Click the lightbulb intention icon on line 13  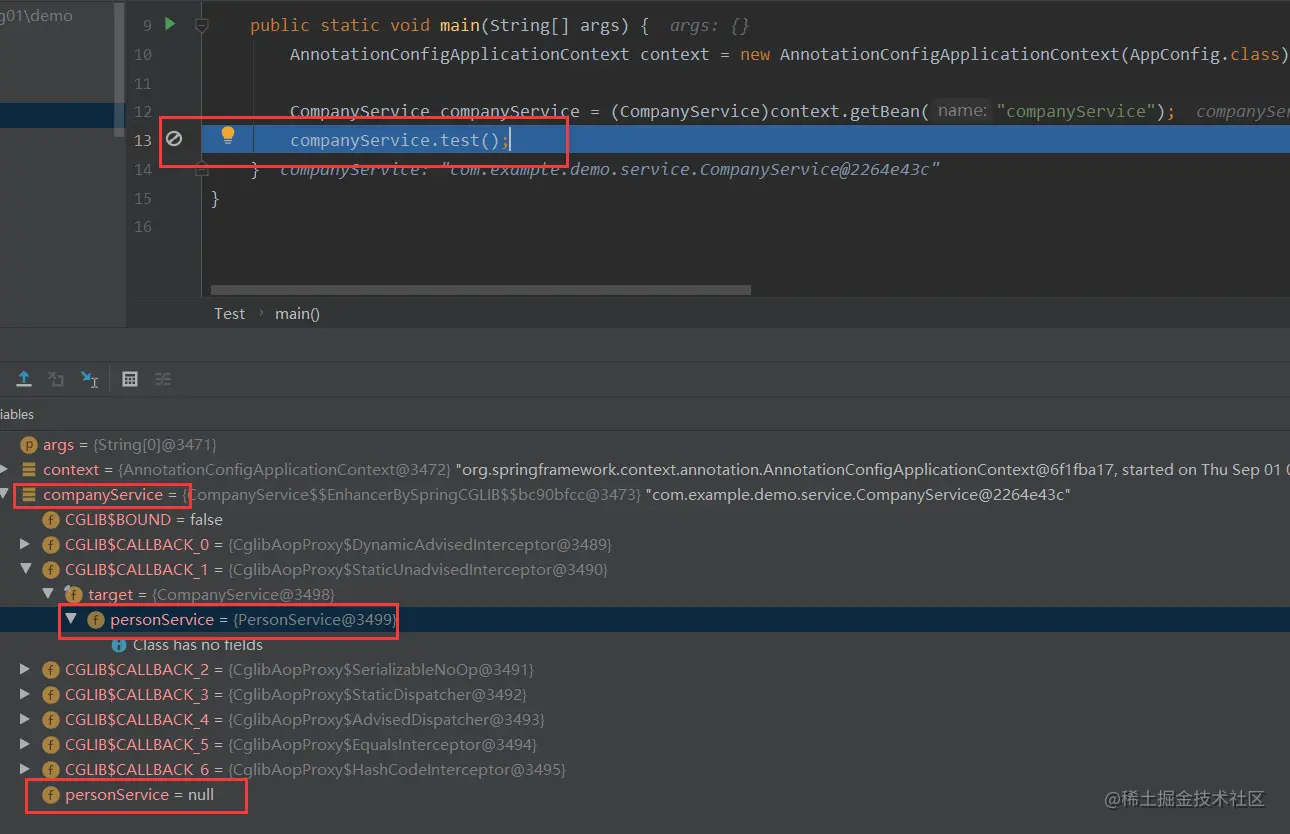(228, 135)
